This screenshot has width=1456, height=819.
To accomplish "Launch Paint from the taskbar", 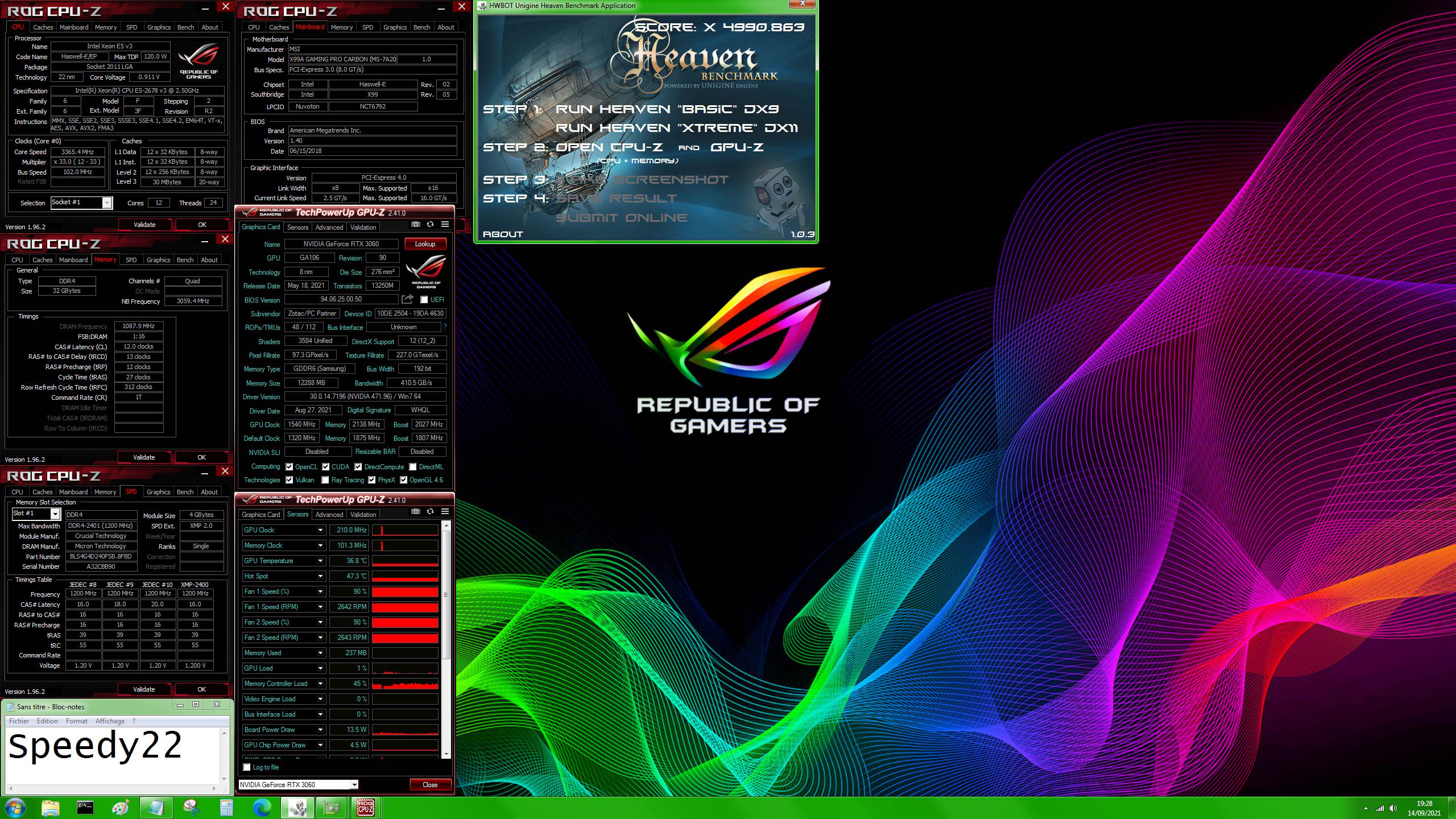I will [121, 808].
